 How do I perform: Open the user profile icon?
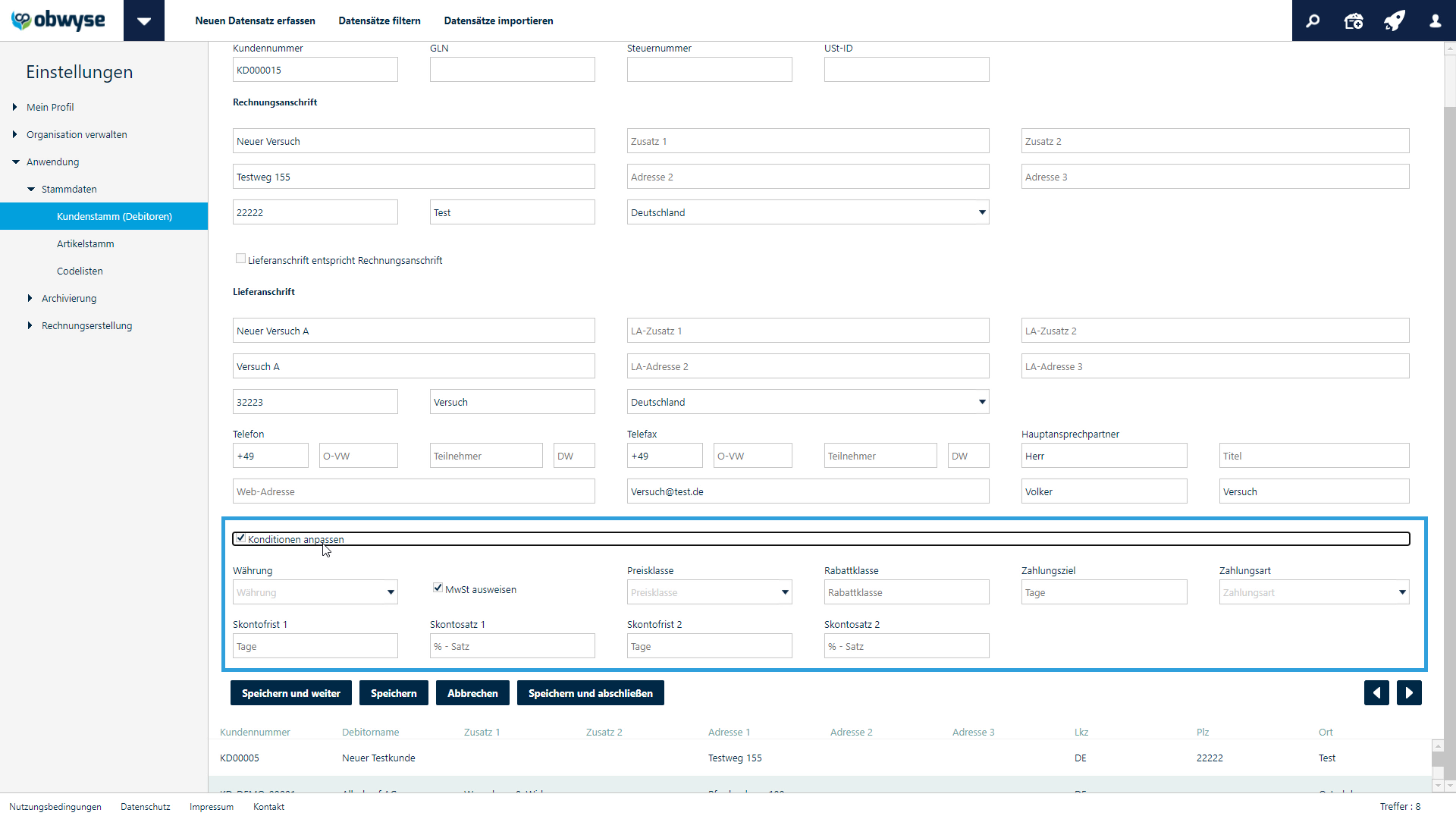[1436, 20]
